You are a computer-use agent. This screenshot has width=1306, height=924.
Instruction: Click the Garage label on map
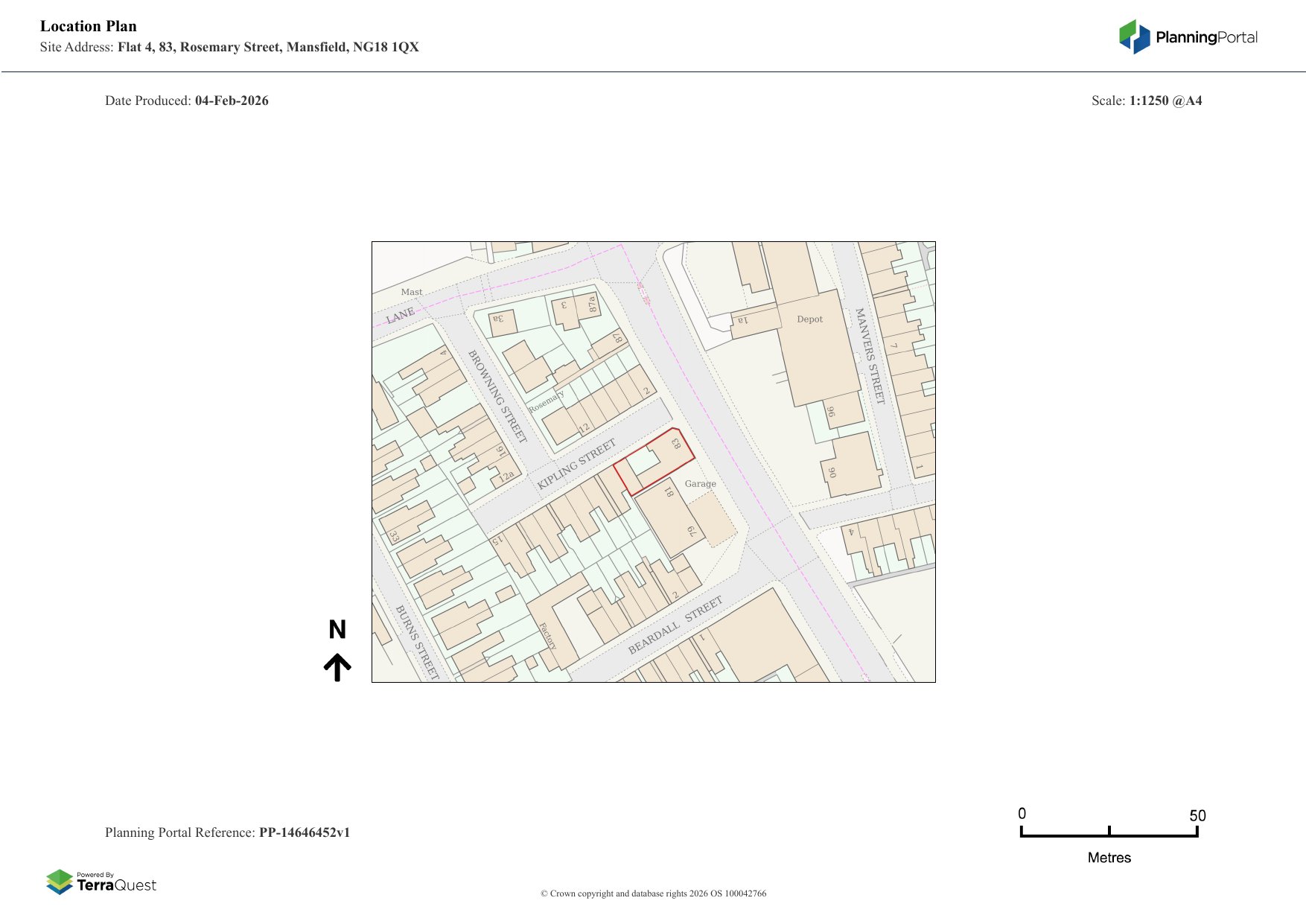(x=700, y=484)
